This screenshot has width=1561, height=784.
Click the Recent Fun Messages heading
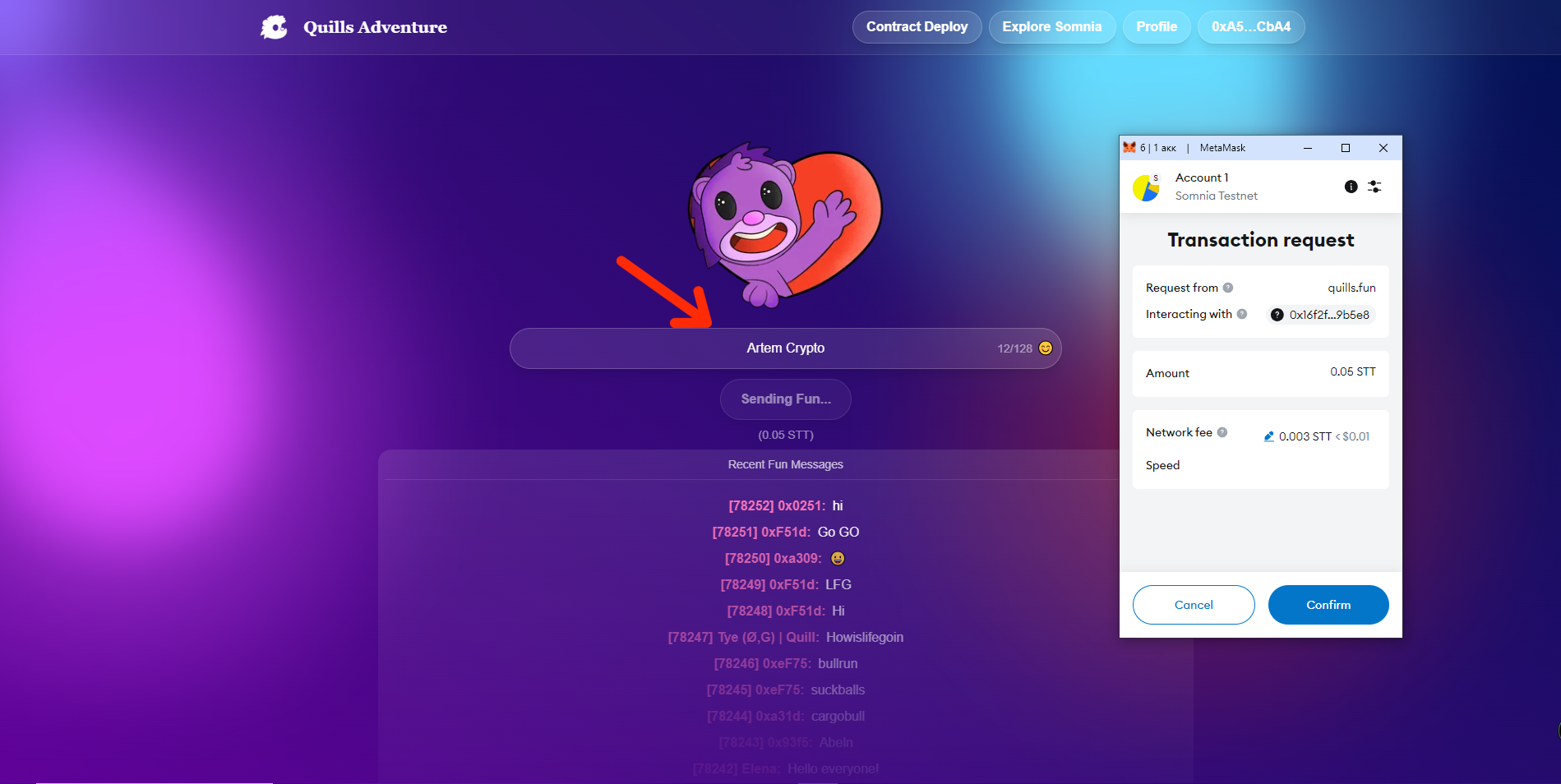(786, 464)
